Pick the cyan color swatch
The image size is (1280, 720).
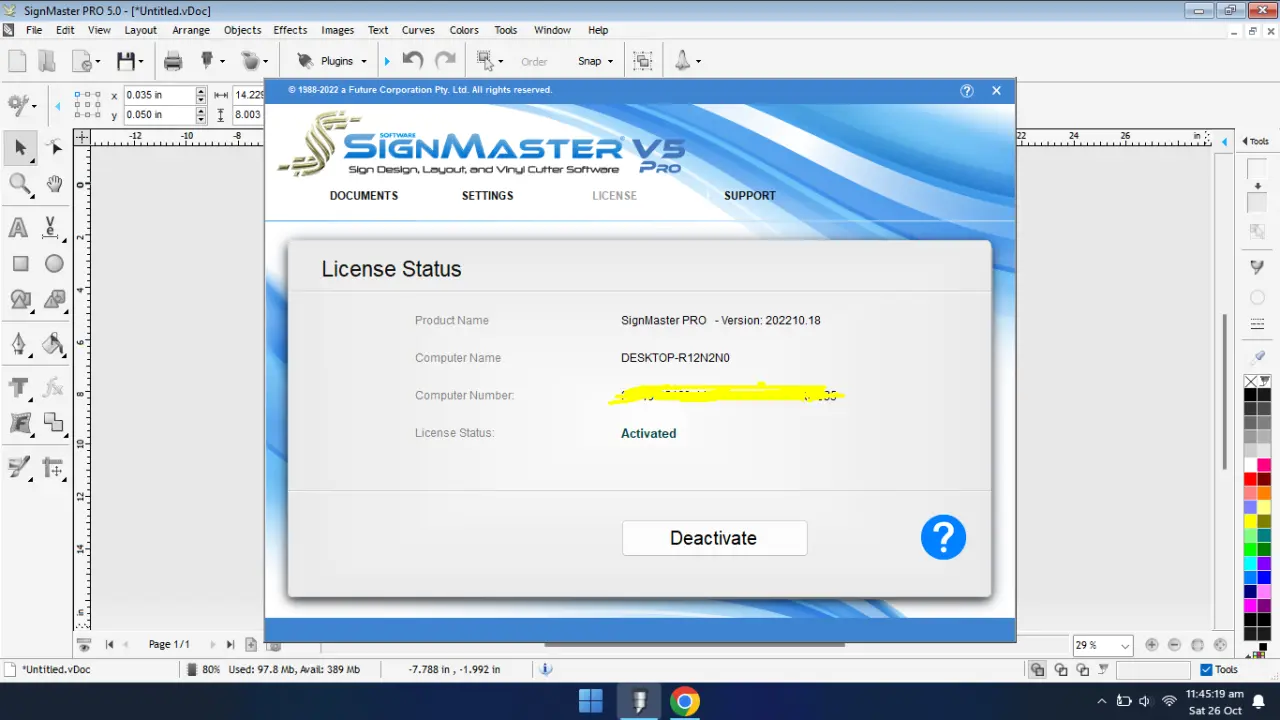click(1250, 564)
